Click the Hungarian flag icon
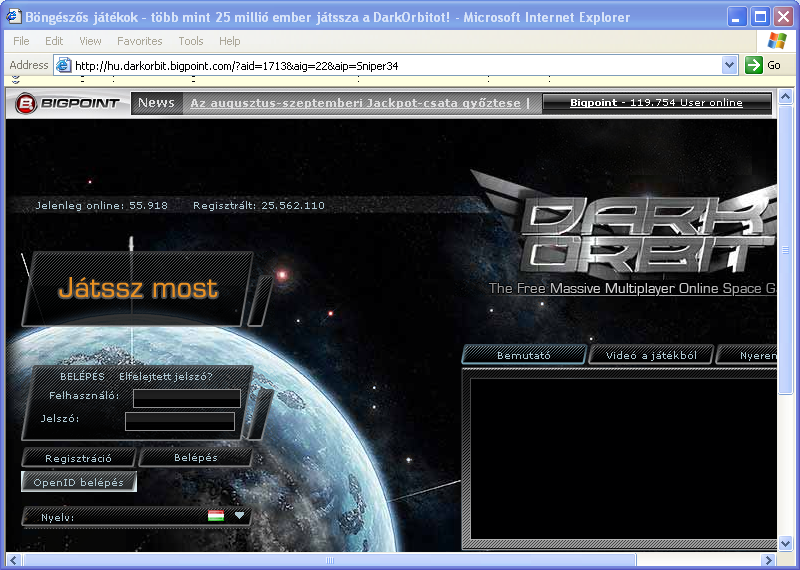This screenshot has width=800, height=570. point(216,516)
